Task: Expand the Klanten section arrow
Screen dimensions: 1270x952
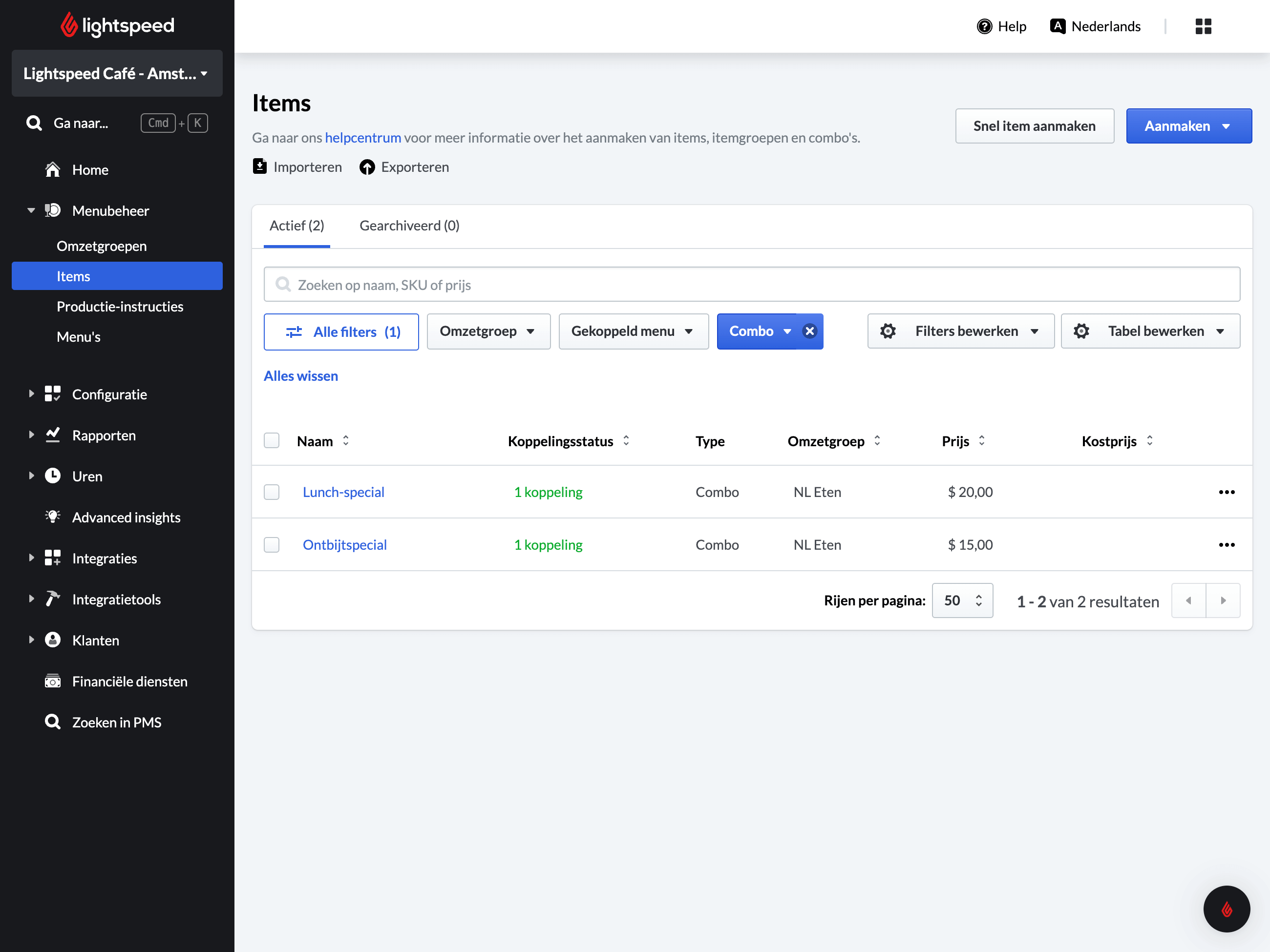Action: 31,640
